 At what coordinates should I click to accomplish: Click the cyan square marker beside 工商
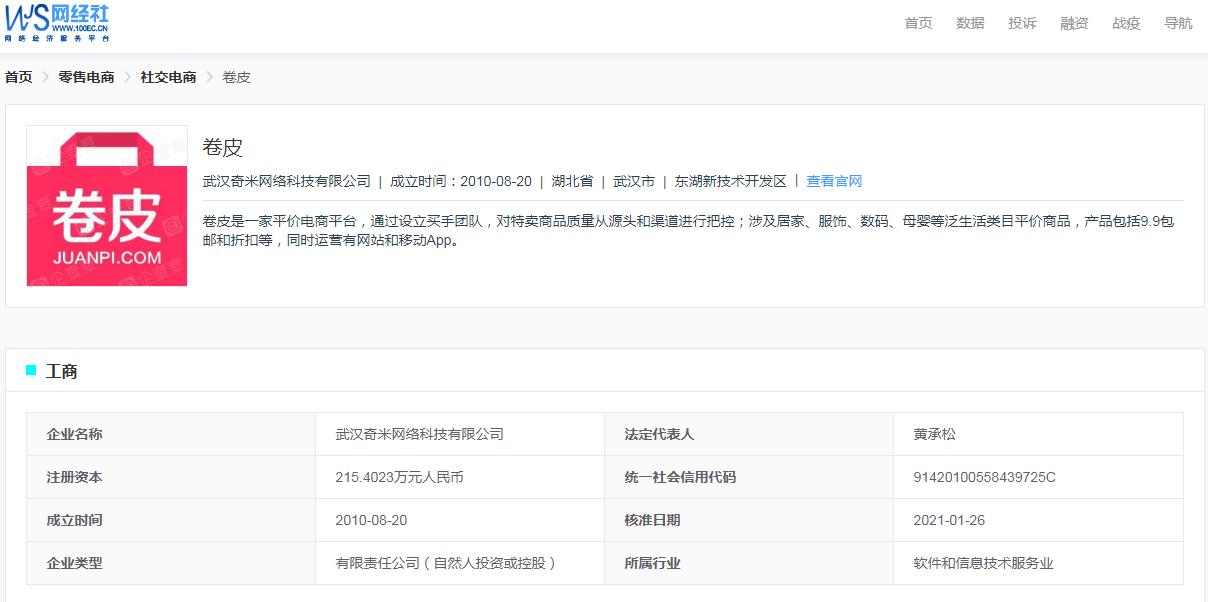click(28, 371)
